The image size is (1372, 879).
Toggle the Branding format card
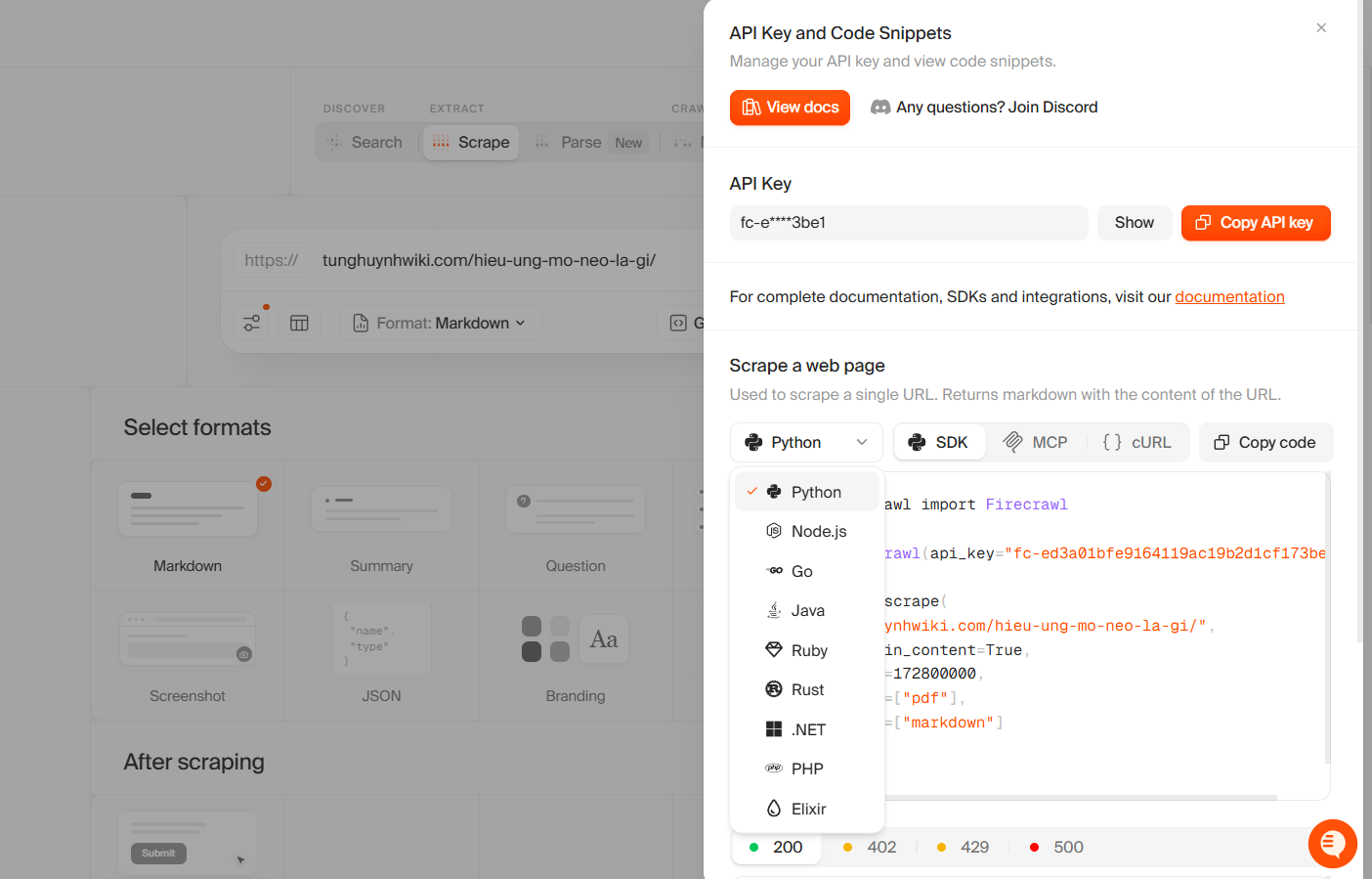point(576,656)
